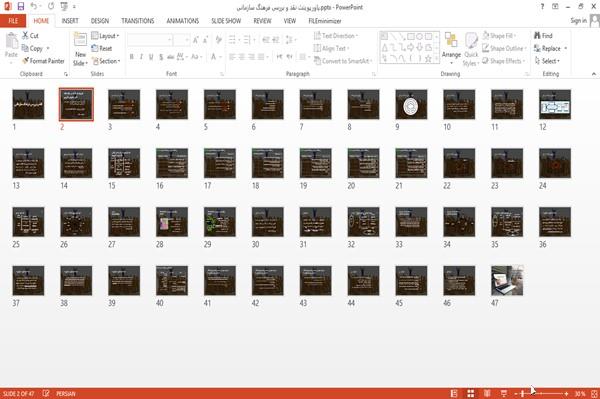Viewport: 600px width, 399px height.
Task: Open the Shape Fill dropdown
Action: [x=499, y=36]
